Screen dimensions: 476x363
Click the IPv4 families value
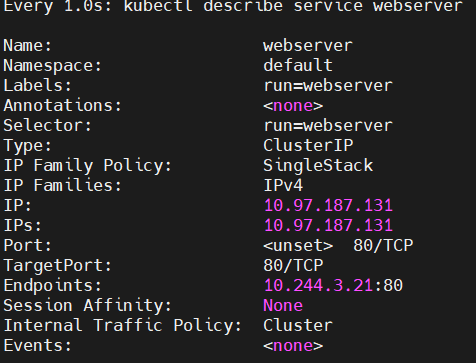point(283,185)
